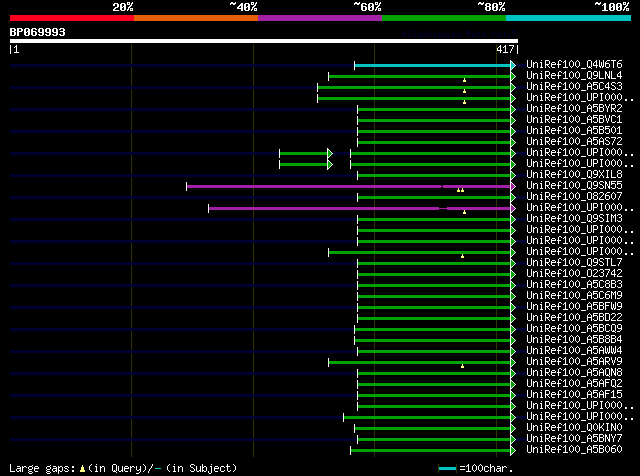The width and height of the screenshot is (640, 476).
Task: Click the UniRef100_A5C8B3 hit name
Action: point(574,284)
